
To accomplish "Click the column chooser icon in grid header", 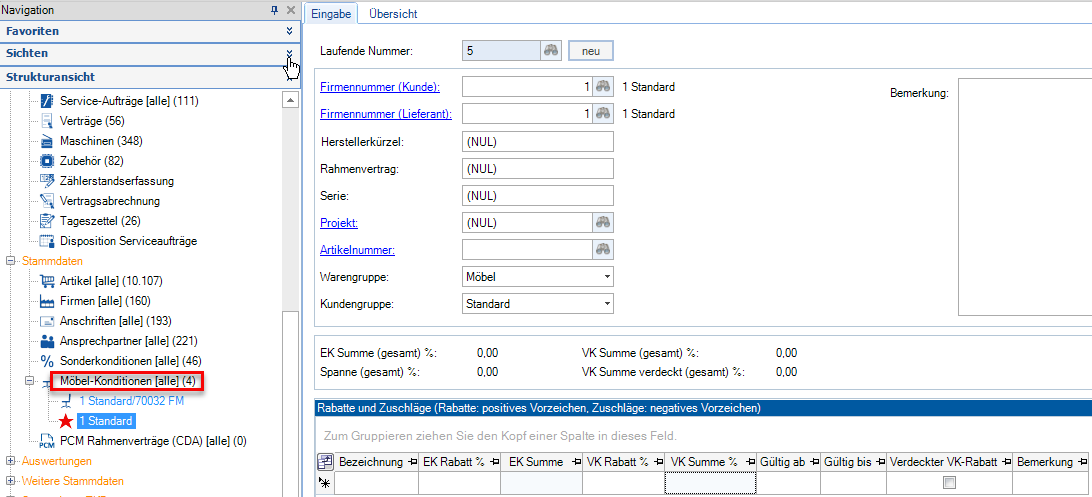I will point(325,462).
